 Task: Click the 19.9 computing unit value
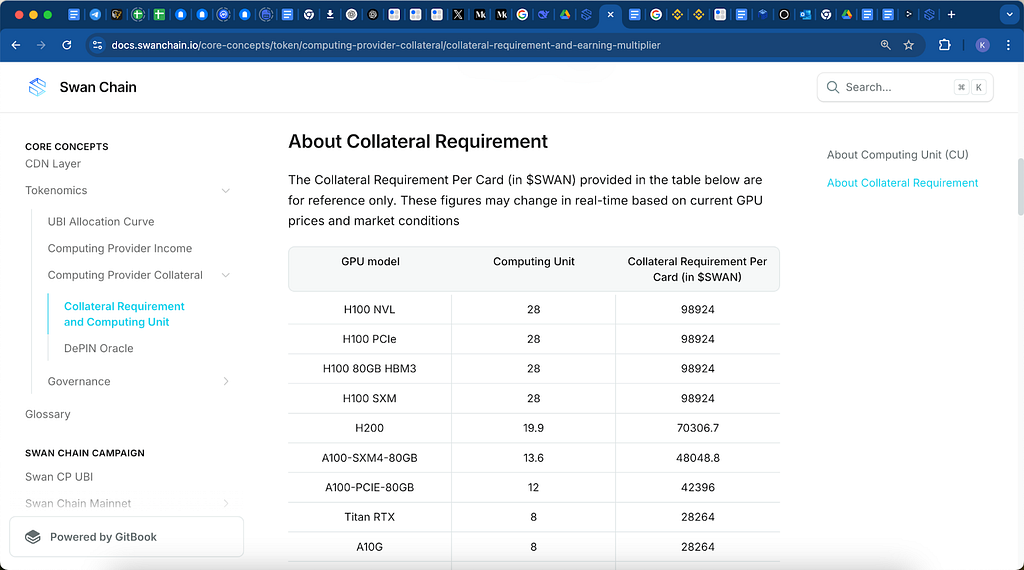coord(534,428)
